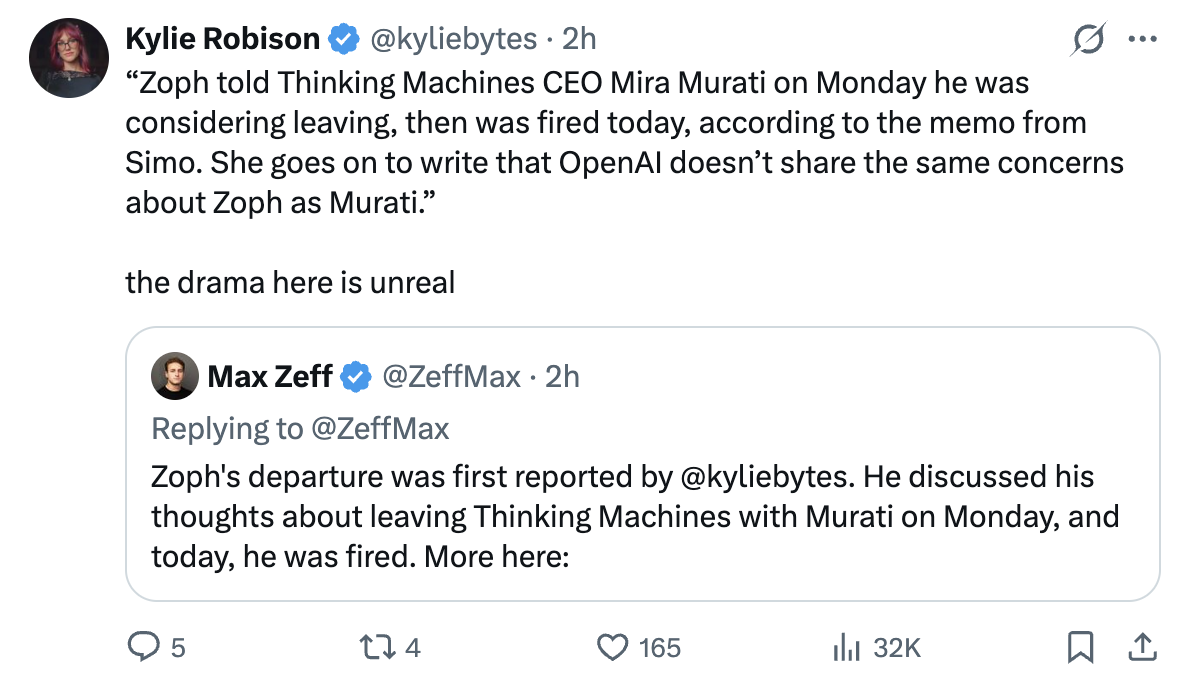
Task: Open the Max Zeff name link
Action: click(270, 377)
